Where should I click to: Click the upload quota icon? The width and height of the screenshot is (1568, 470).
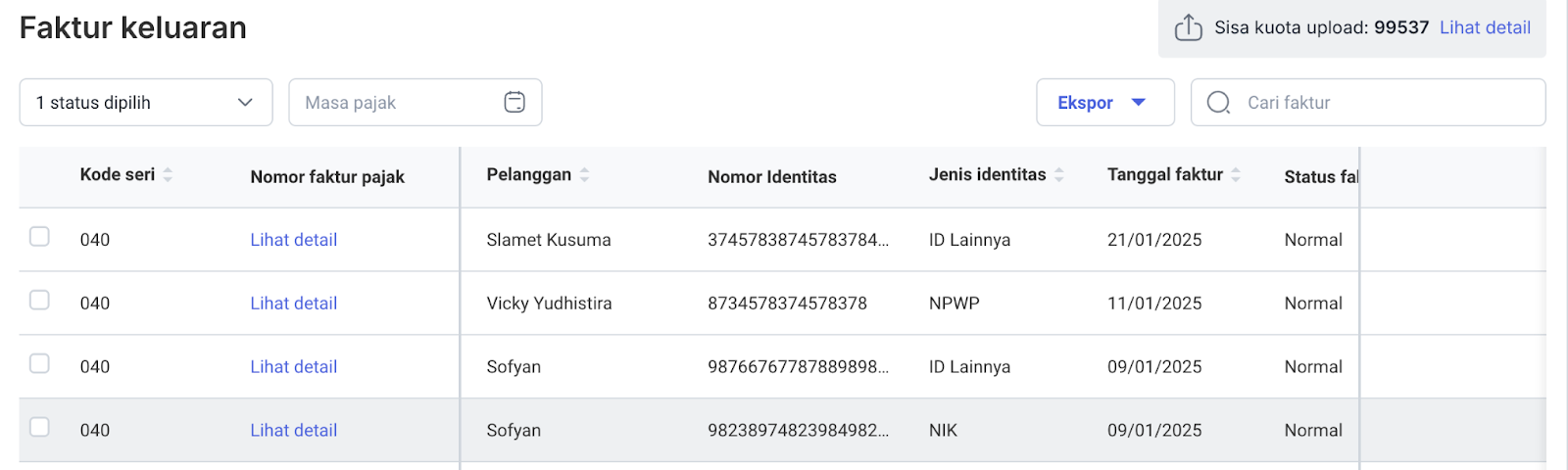click(x=1188, y=27)
